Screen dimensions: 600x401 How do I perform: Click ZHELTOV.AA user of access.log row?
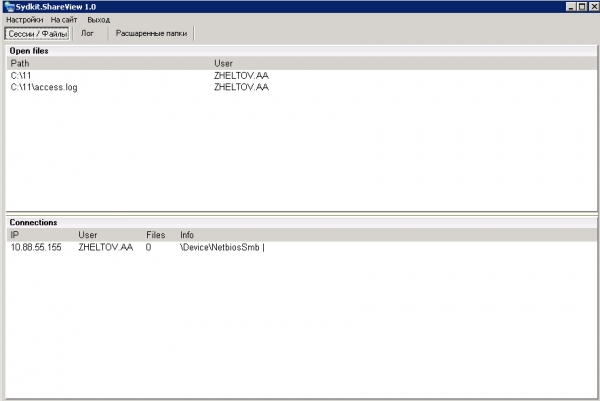click(241, 87)
